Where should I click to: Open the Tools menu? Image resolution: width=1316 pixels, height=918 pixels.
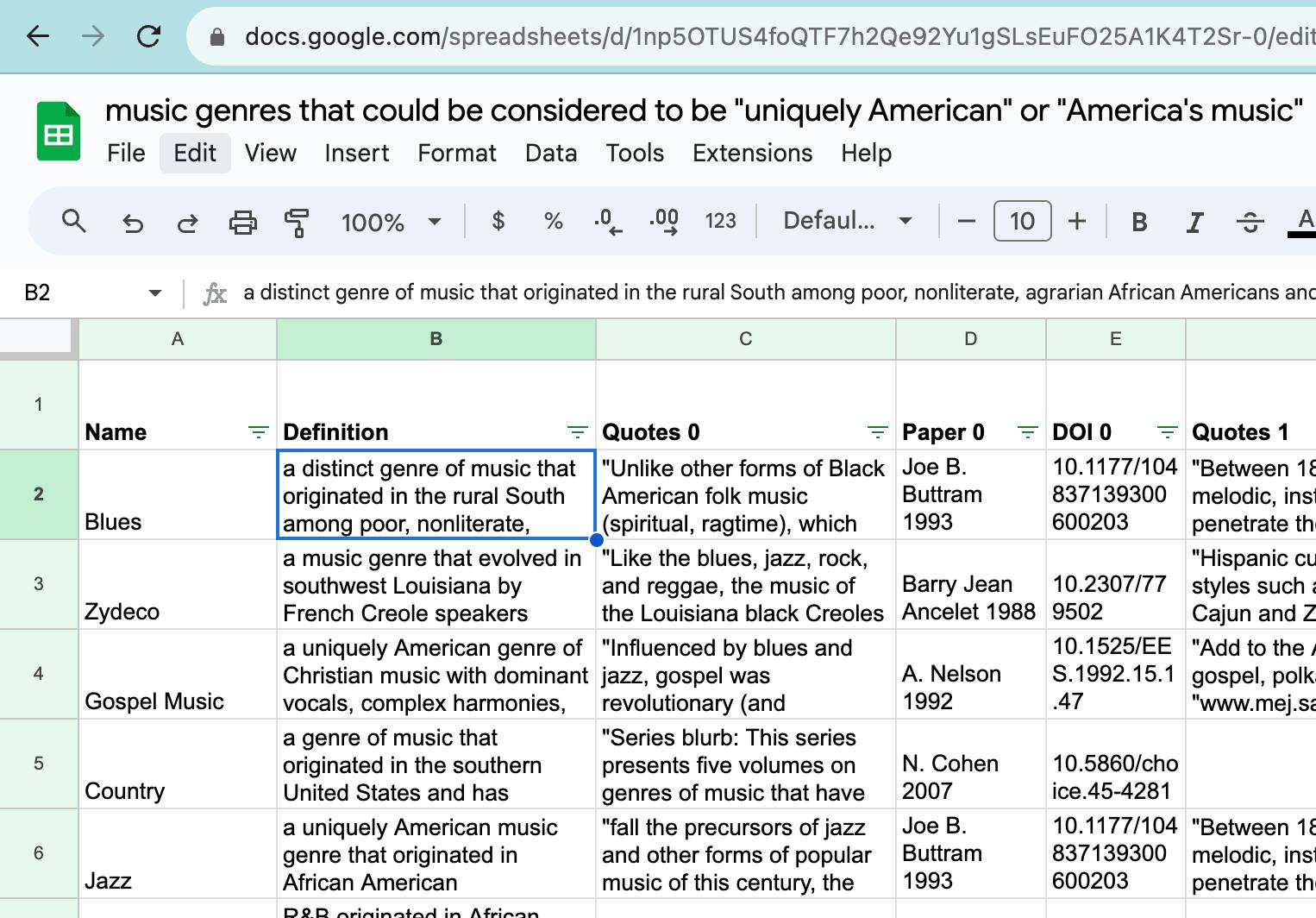point(635,153)
